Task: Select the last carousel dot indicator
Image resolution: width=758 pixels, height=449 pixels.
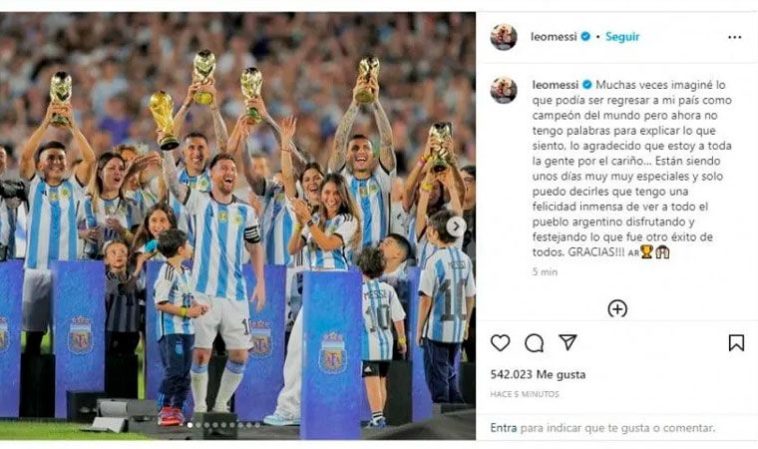Action: point(258,425)
